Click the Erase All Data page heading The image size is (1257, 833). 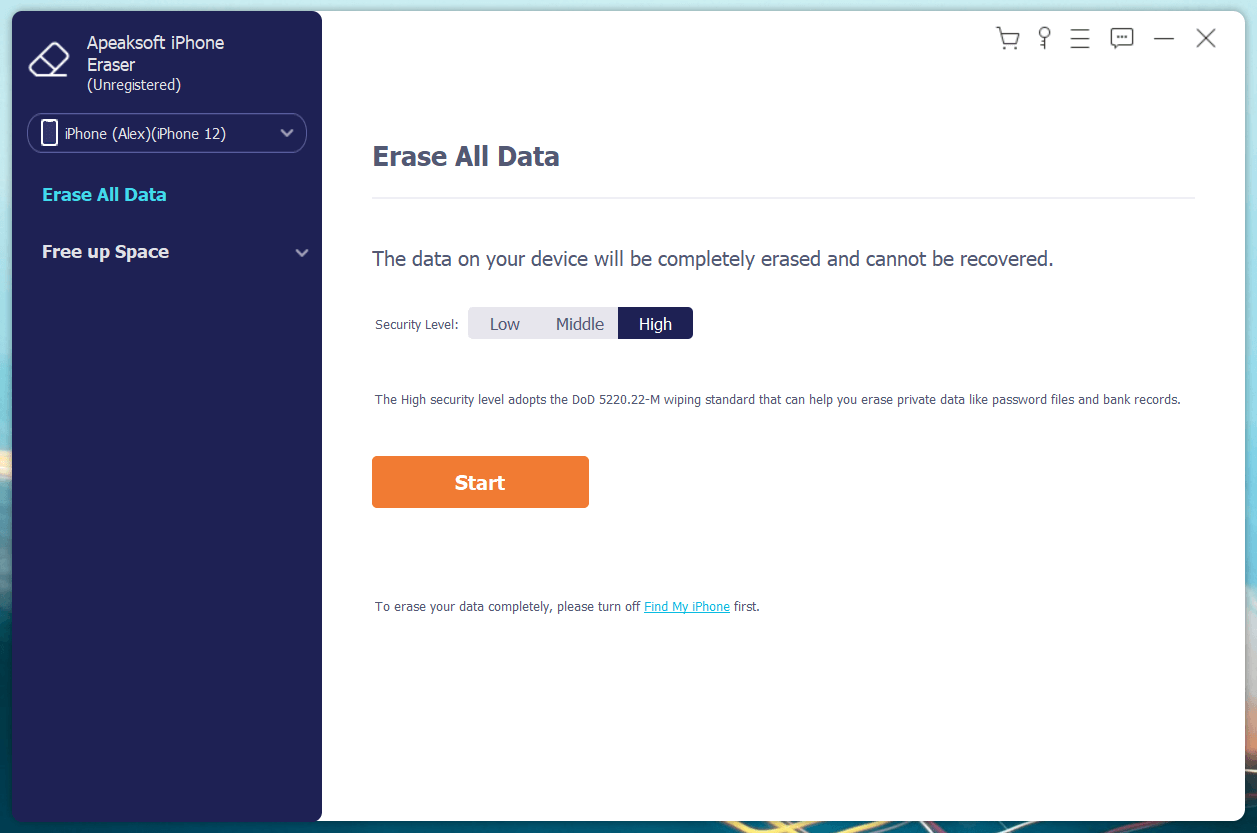tap(465, 157)
